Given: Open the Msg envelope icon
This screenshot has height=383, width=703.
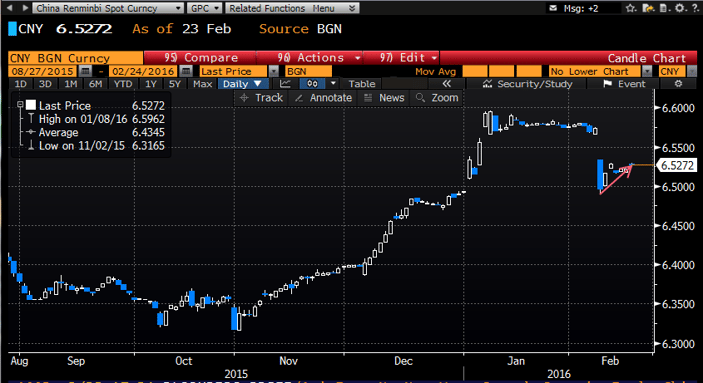Looking at the screenshot, I should click(x=553, y=8).
